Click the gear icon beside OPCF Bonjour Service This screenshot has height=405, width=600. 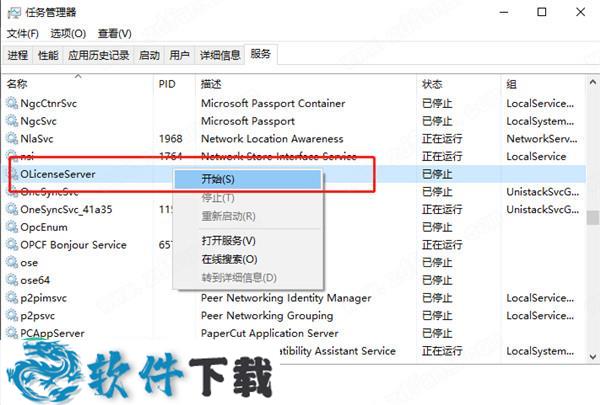[12, 244]
